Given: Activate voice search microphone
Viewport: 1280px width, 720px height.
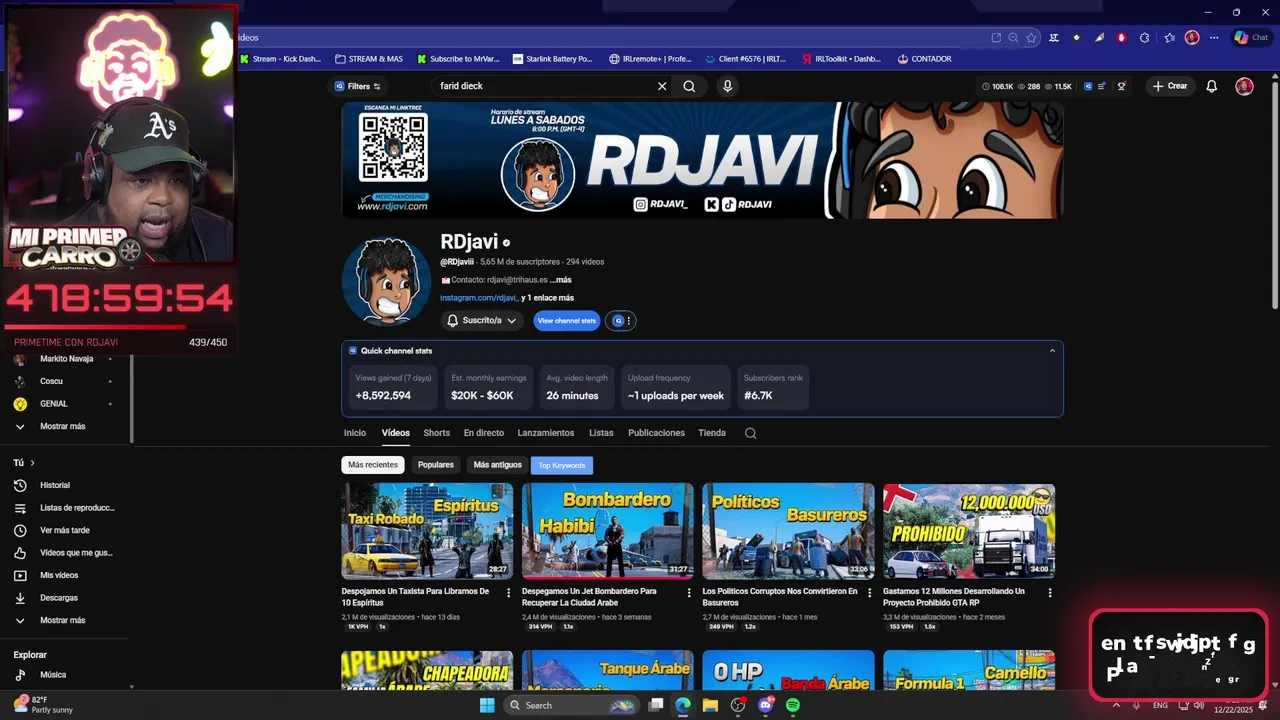Looking at the screenshot, I should (x=727, y=86).
